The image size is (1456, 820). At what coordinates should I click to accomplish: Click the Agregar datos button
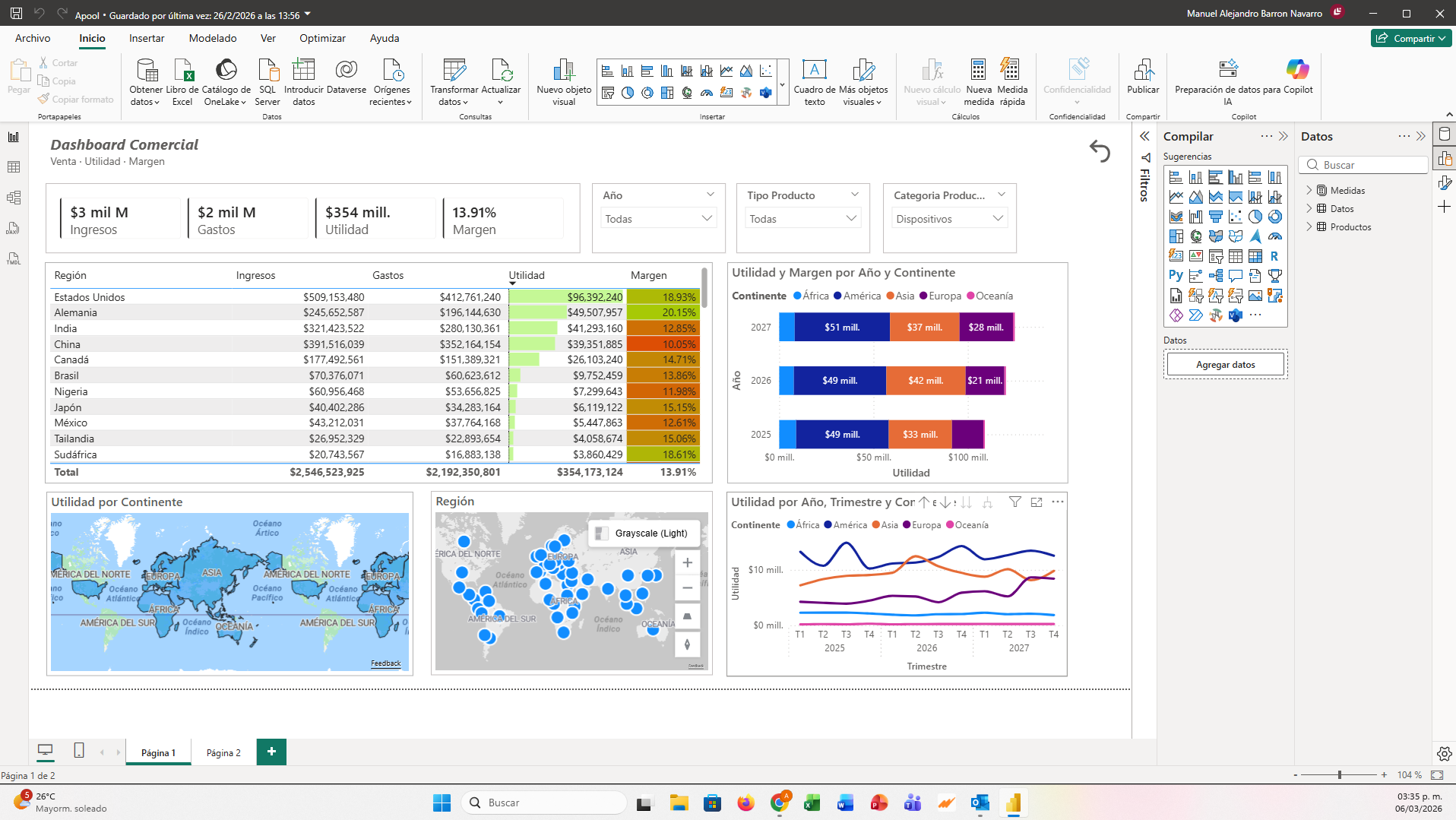pyautogui.click(x=1225, y=365)
